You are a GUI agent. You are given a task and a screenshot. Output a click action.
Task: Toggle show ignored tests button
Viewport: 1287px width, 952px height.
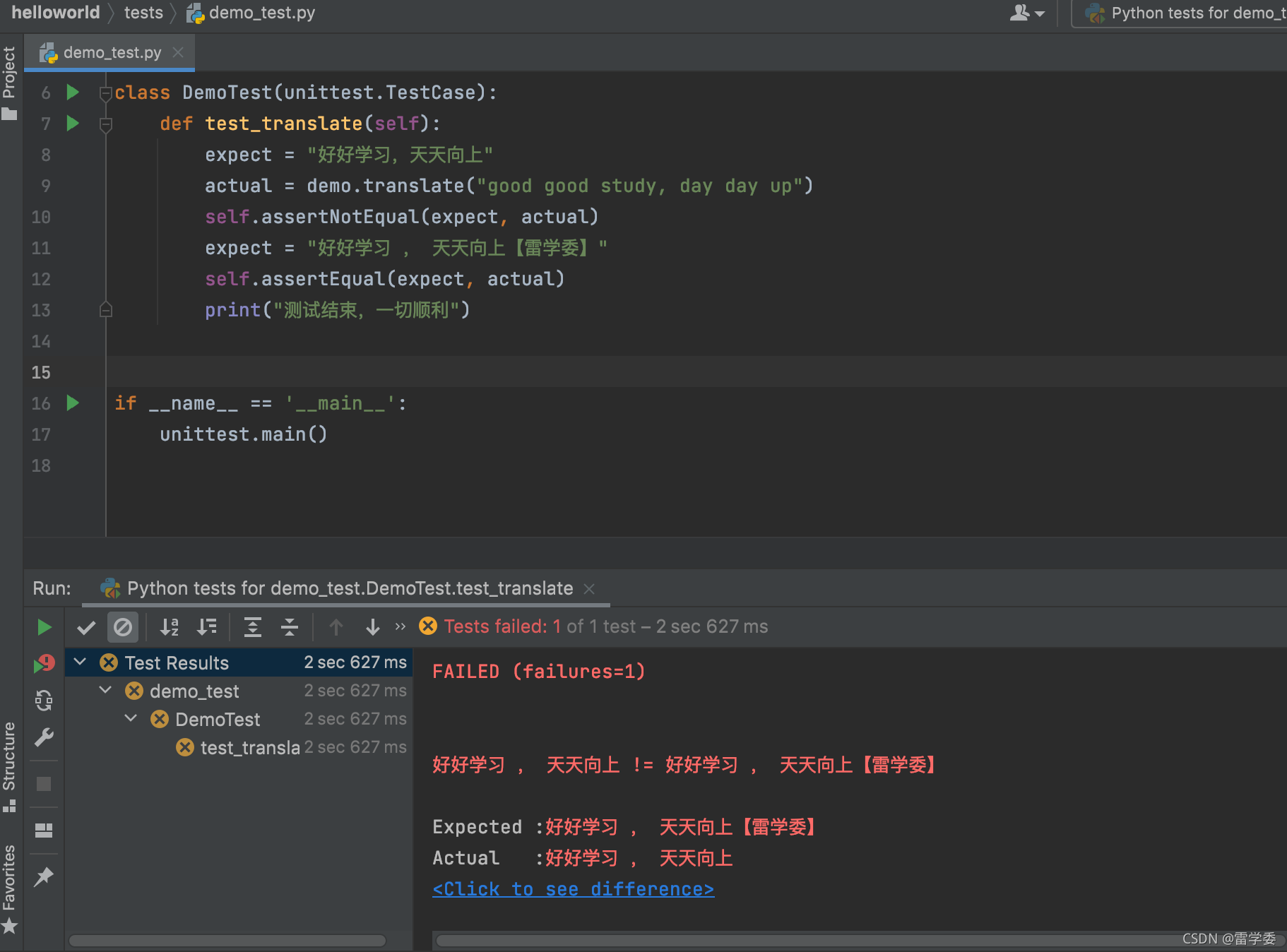[x=123, y=627]
